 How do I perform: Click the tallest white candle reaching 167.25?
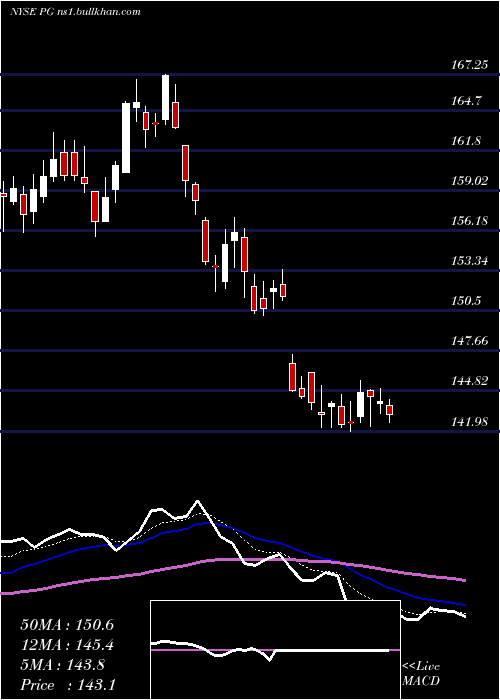coord(166,97)
